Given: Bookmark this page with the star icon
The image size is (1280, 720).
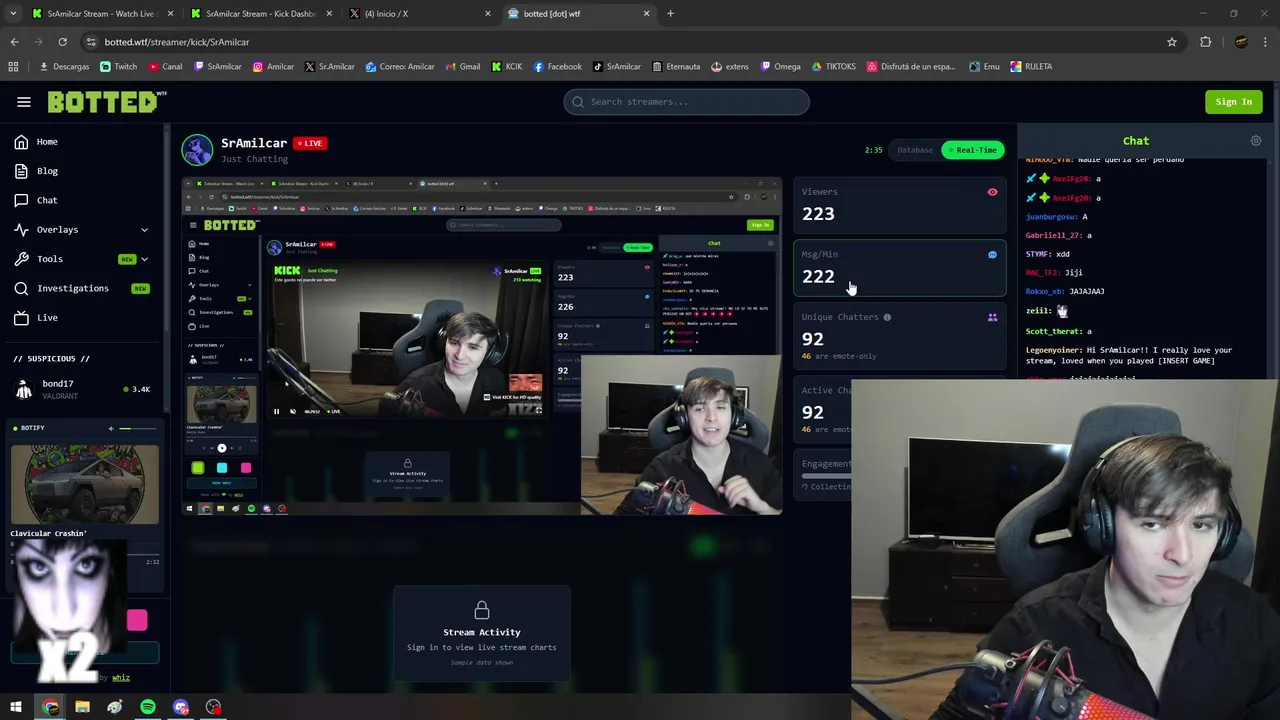Looking at the screenshot, I should point(1172,42).
